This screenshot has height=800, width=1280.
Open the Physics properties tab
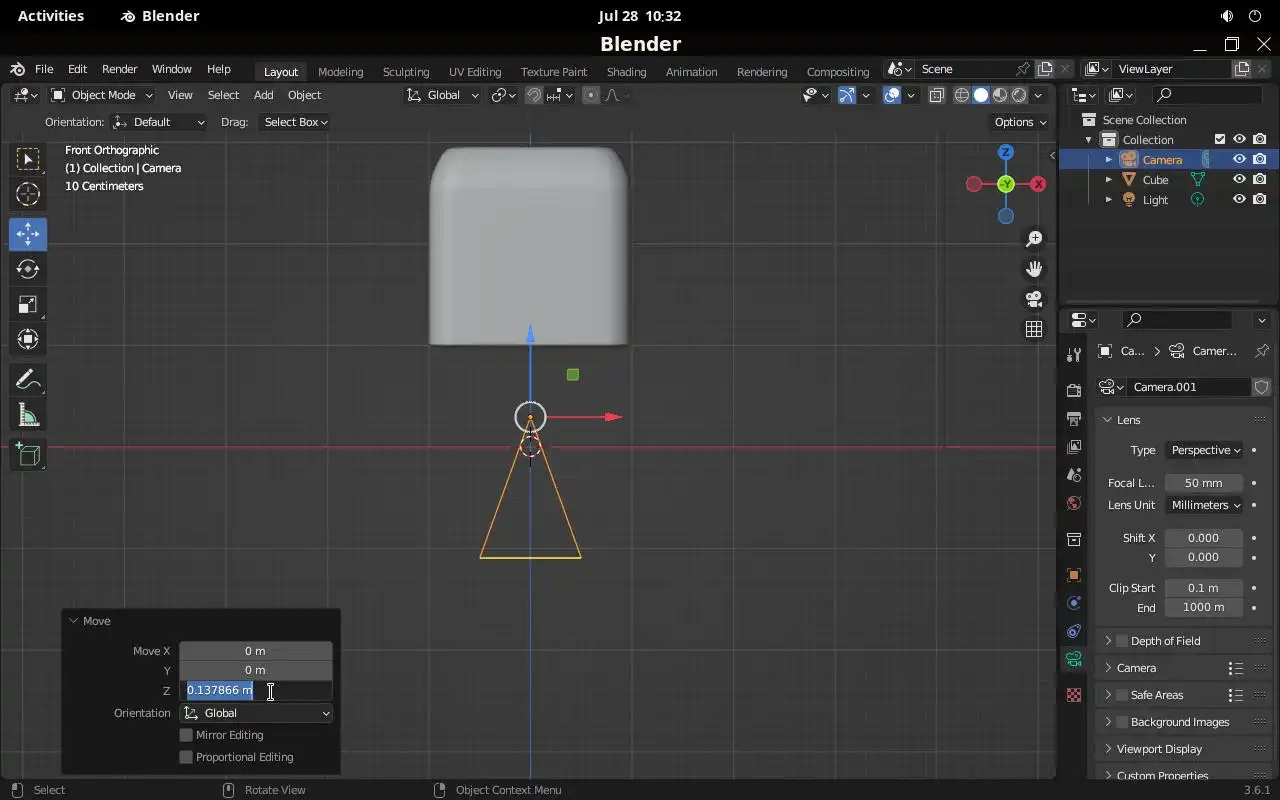click(x=1074, y=603)
